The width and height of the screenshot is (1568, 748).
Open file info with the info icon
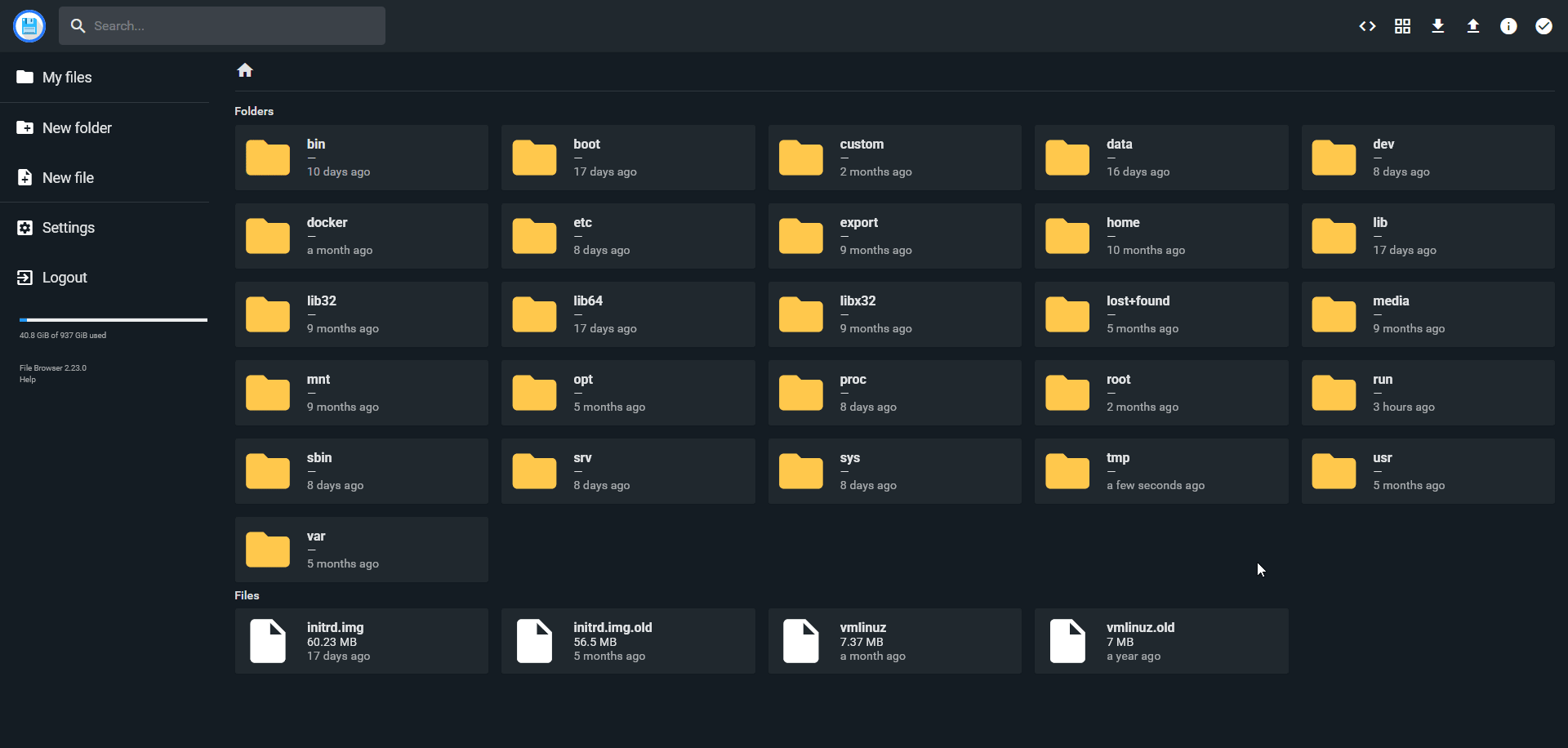point(1508,25)
